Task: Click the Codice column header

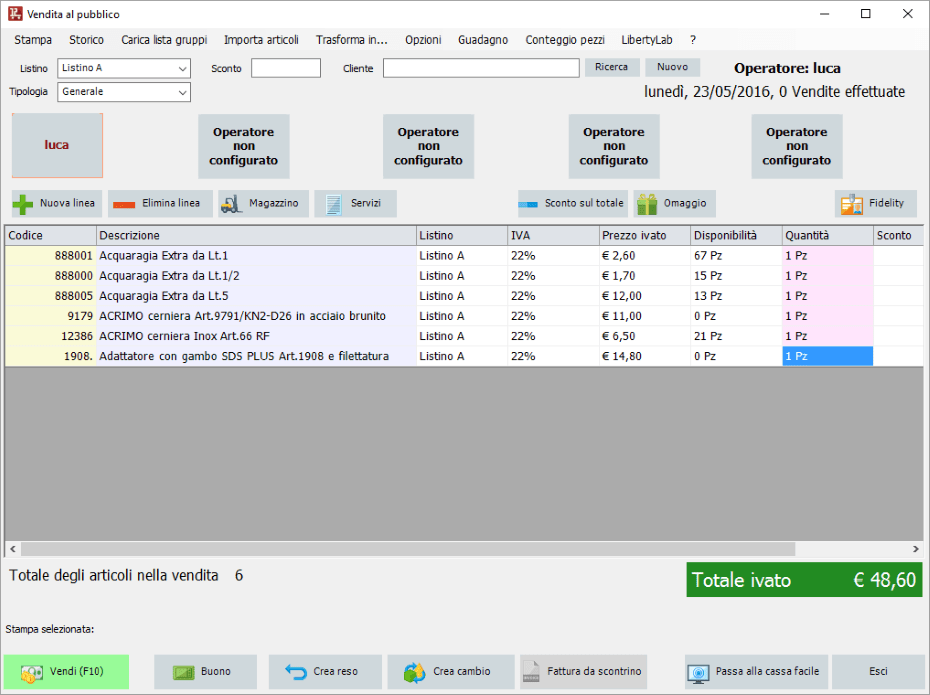Action: (x=50, y=235)
